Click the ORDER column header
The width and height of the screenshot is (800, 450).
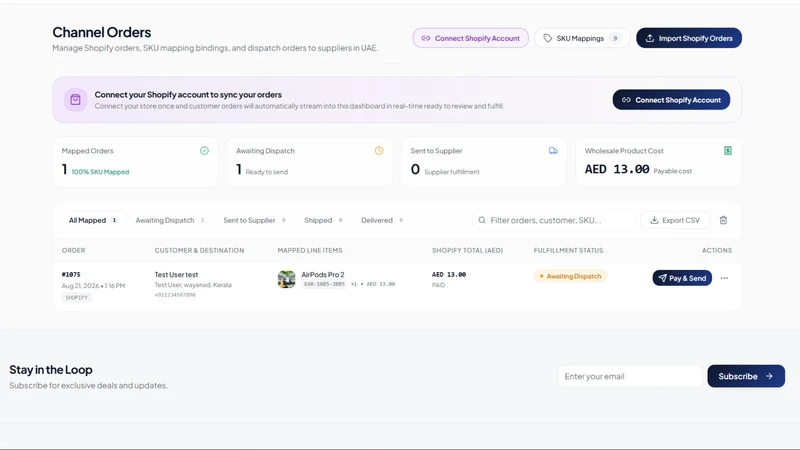pos(73,251)
